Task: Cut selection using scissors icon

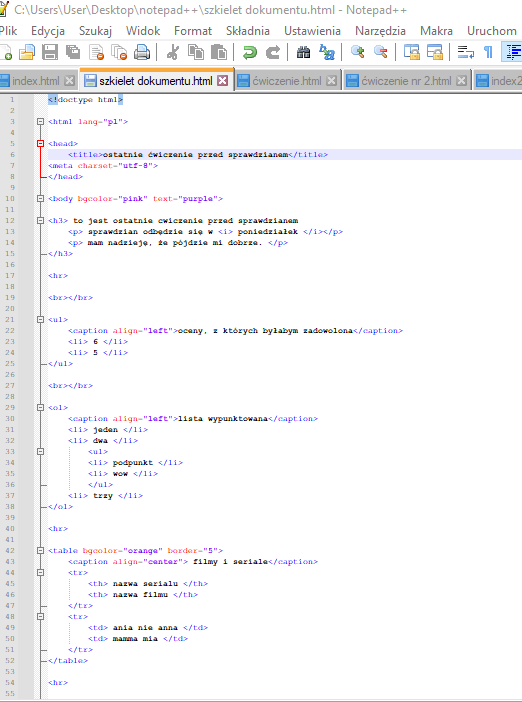Action: [172, 52]
